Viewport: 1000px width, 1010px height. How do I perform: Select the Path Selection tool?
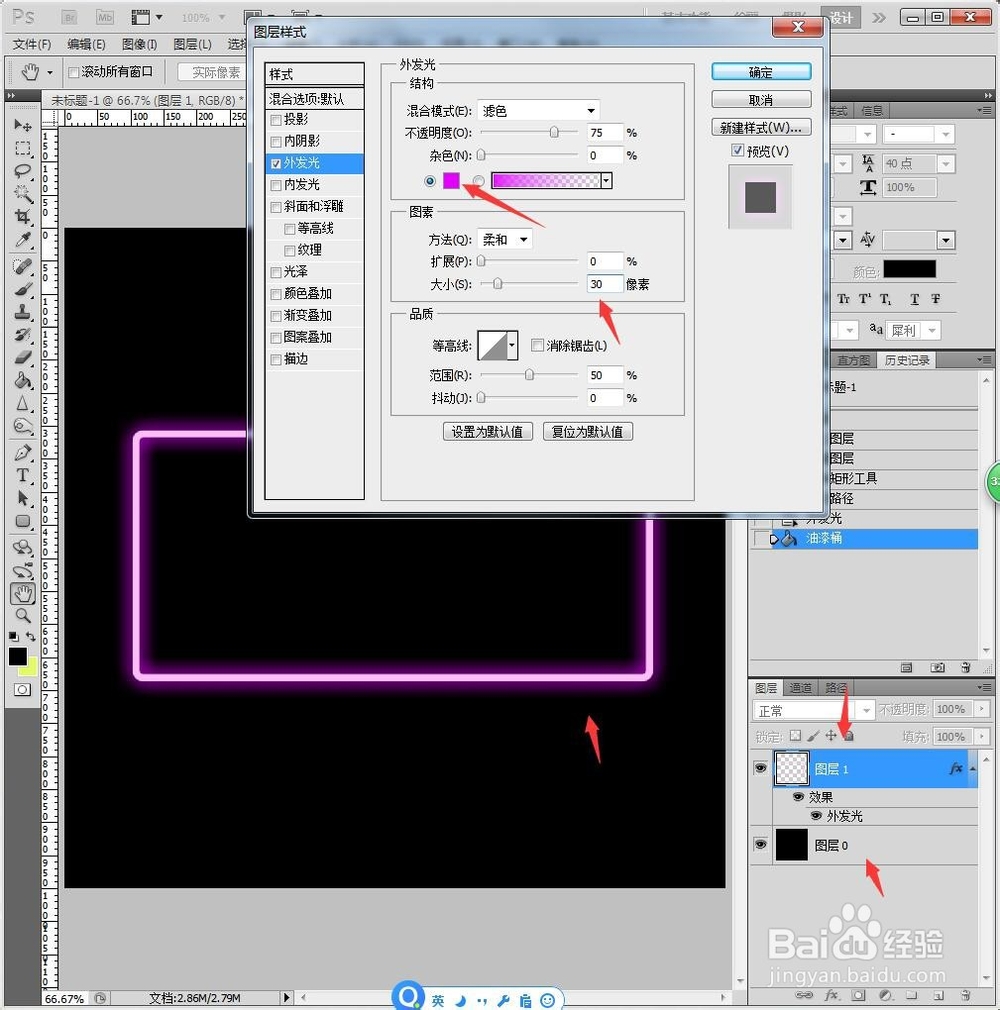tap(23, 498)
